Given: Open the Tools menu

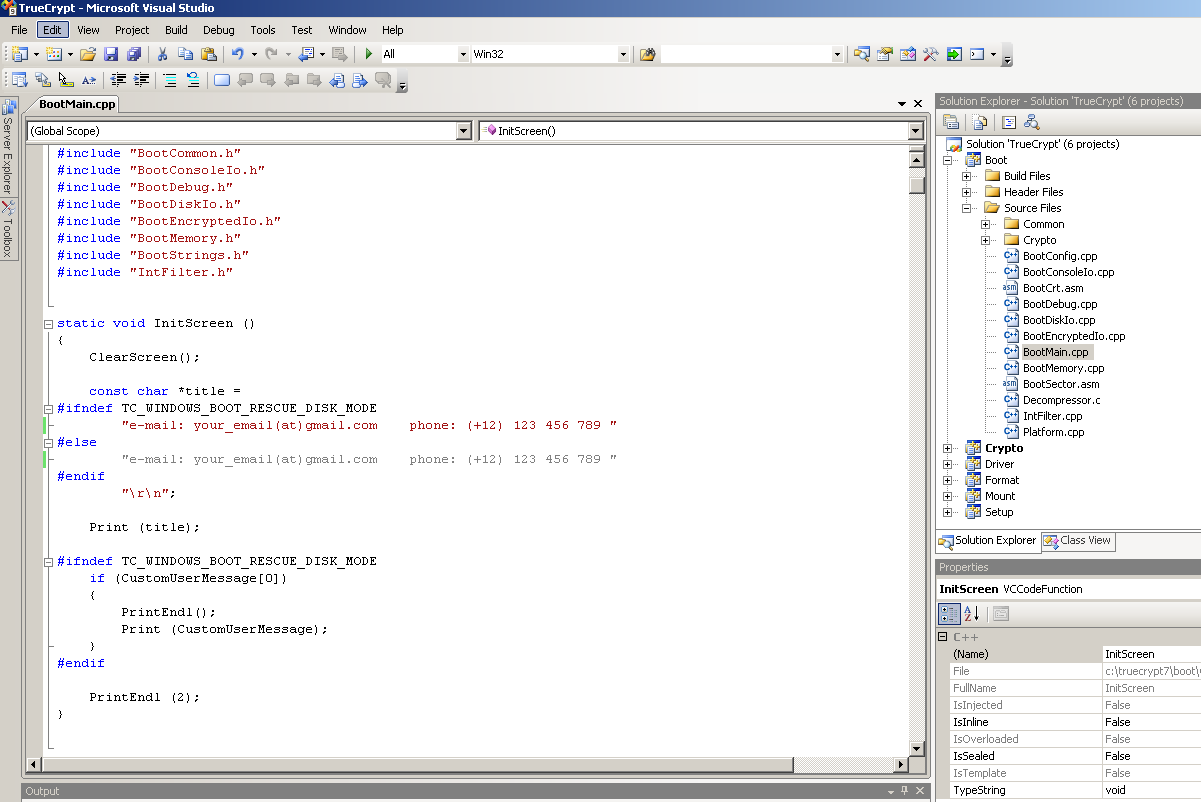Looking at the screenshot, I should pyautogui.click(x=263, y=30).
